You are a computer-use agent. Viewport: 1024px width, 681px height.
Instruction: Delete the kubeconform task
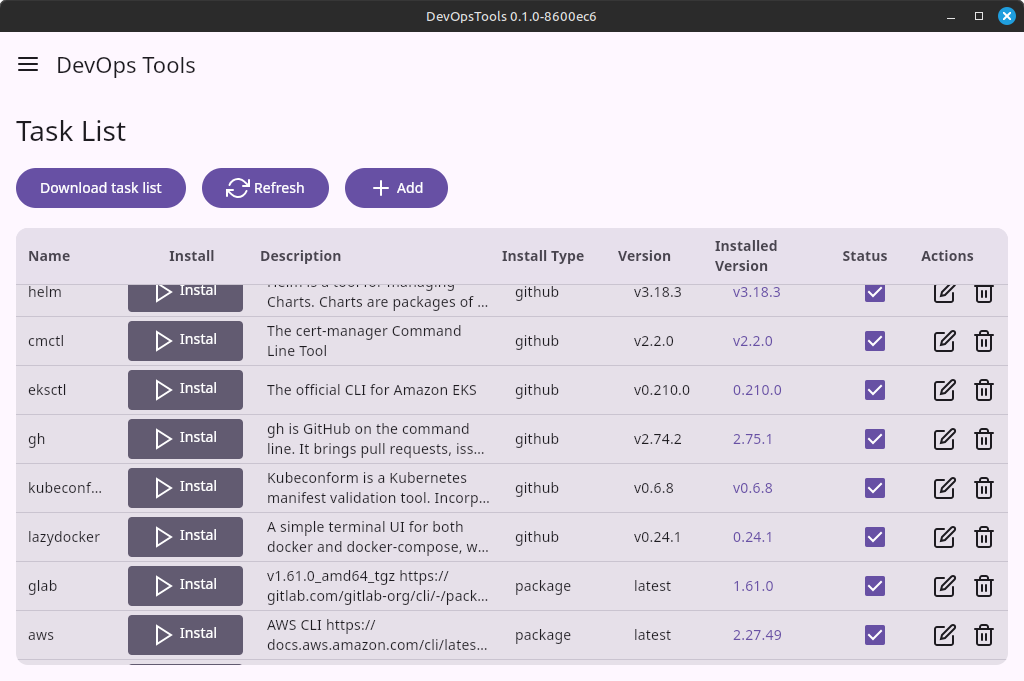click(x=984, y=488)
